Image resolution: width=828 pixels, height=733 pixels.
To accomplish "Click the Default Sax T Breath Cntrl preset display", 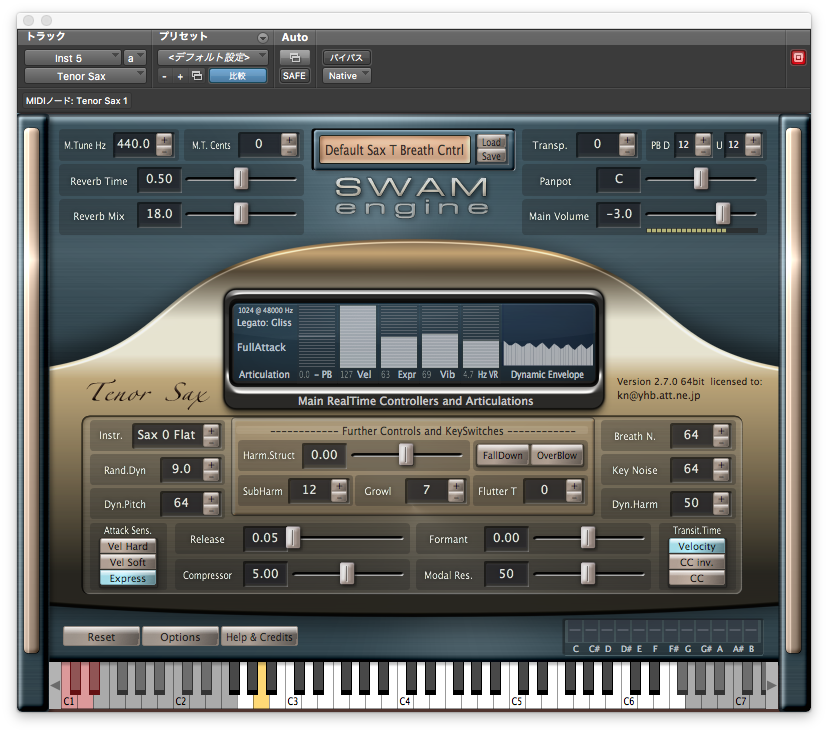I will tap(394, 150).
